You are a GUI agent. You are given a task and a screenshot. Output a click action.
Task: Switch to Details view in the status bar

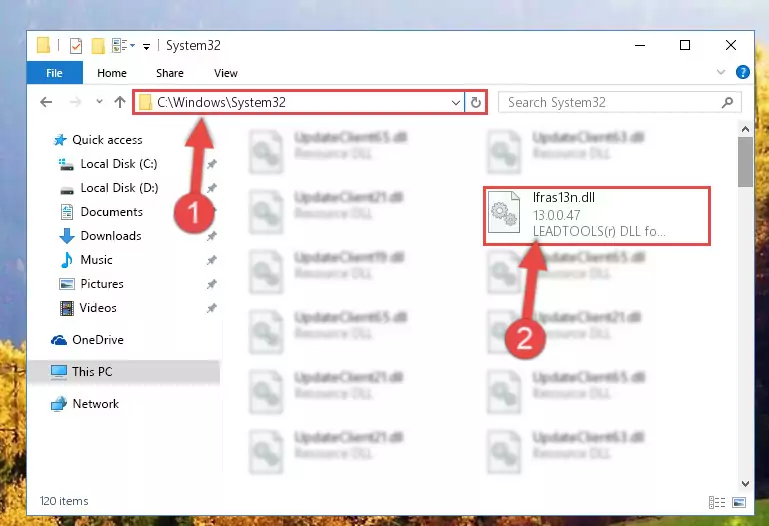(717, 502)
